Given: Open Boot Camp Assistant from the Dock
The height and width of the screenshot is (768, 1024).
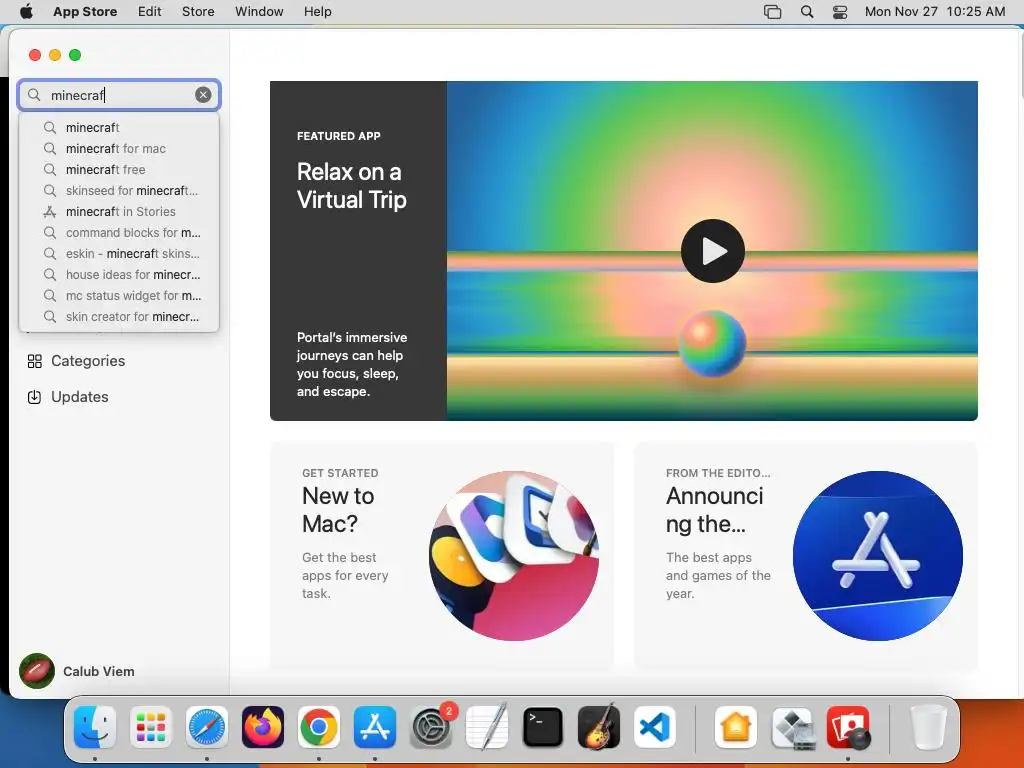Looking at the screenshot, I should click(792, 727).
